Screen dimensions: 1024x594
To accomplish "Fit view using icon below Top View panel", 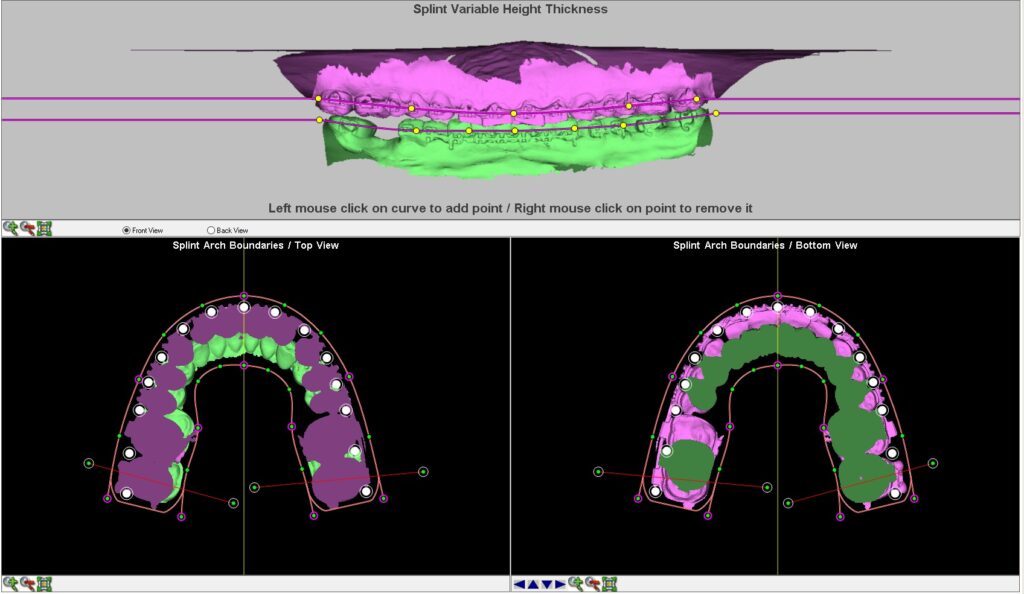I will (x=44, y=584).
